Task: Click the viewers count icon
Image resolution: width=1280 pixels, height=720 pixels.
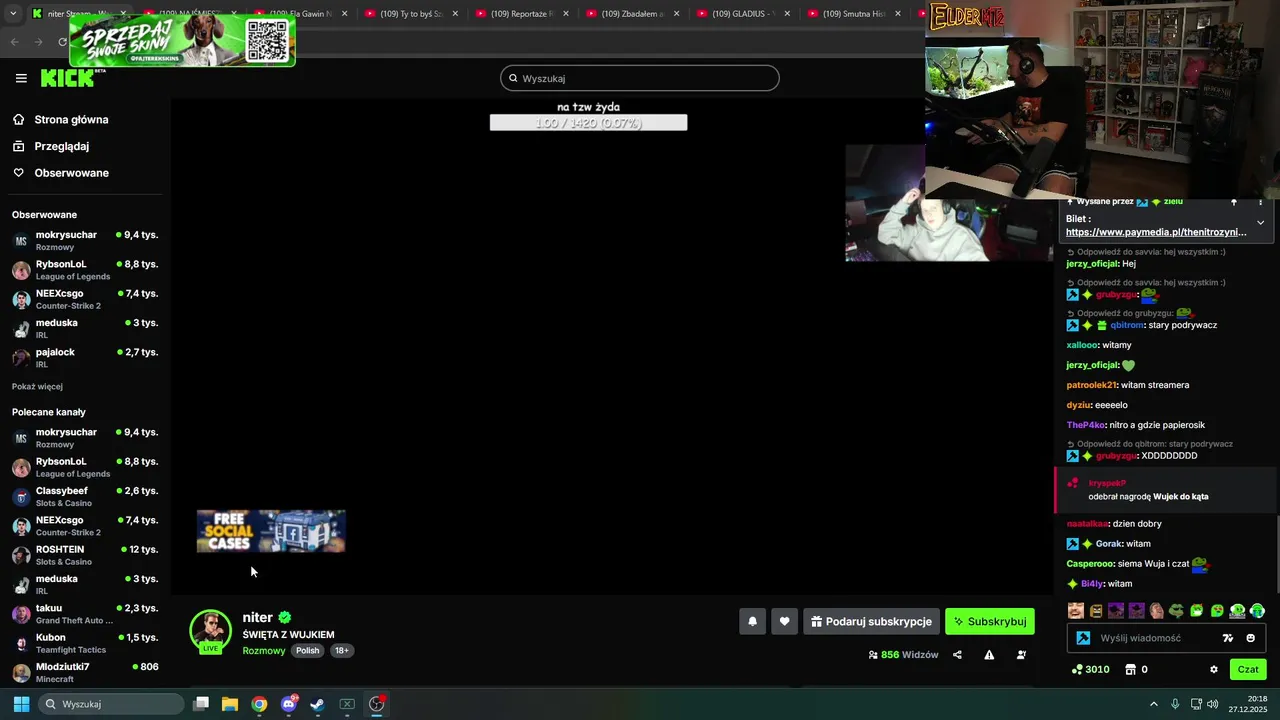Action: click(873, 655)
